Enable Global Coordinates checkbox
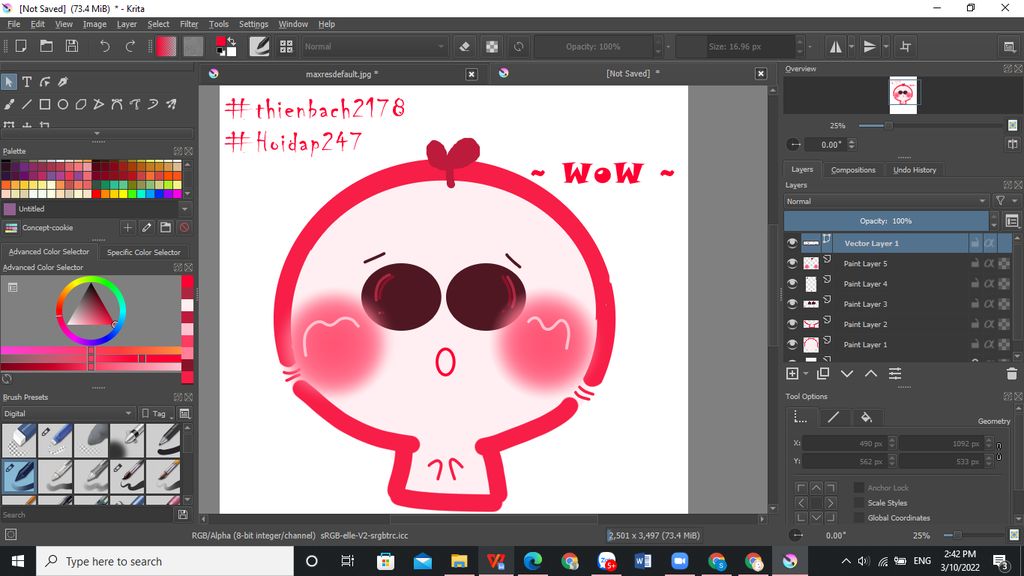This screenshot has width=1024, height=576. pyautogui.click(x=859, y=518)
